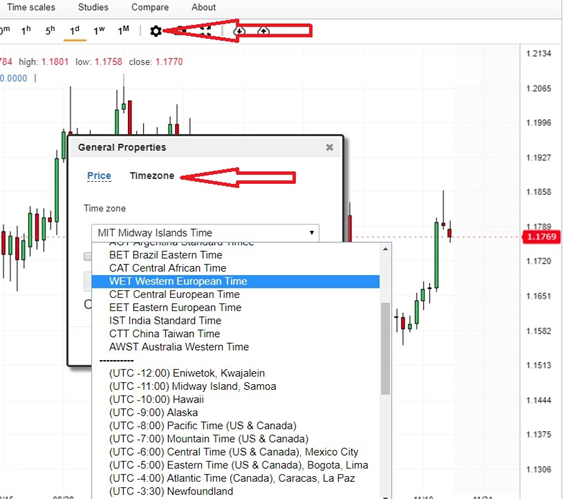Screen dimensions: 576x499
Task: Click the fullscreen expand icon
Action: pyautogui.click(x=205, y=31)
